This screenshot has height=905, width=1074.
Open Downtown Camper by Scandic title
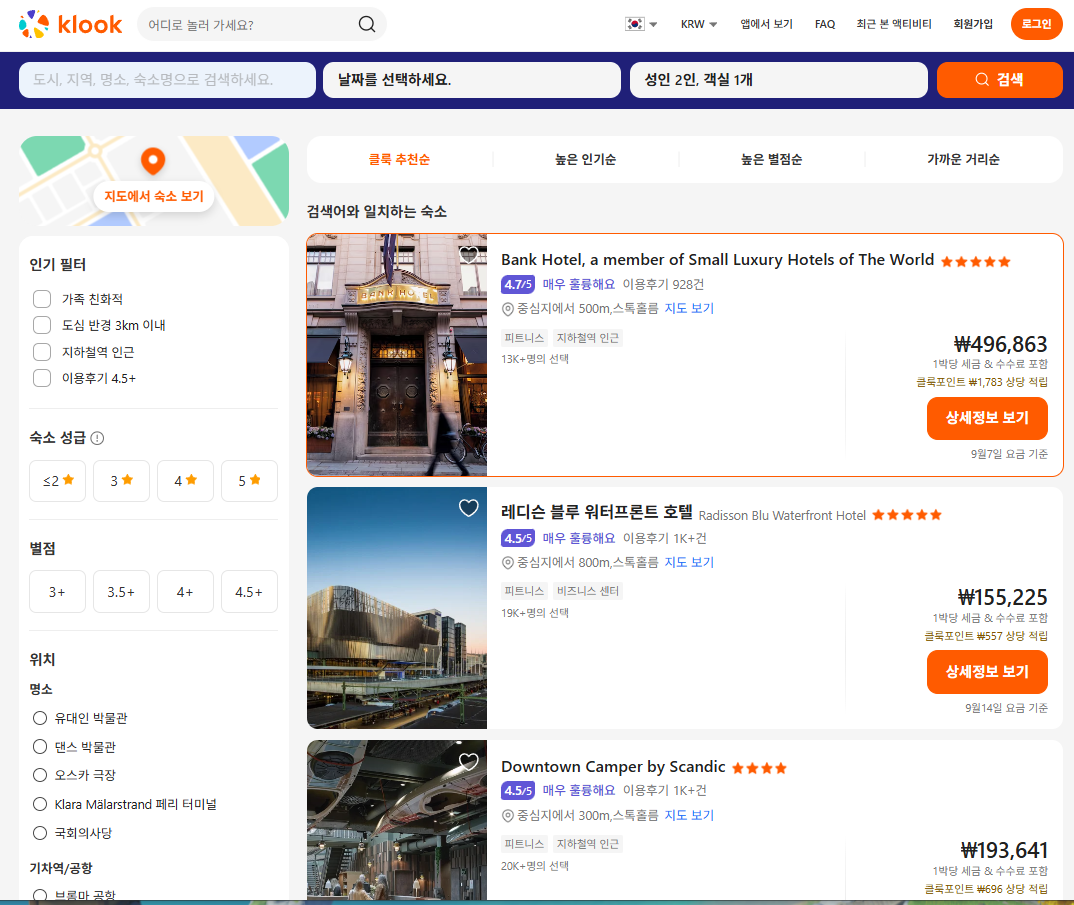613,767
